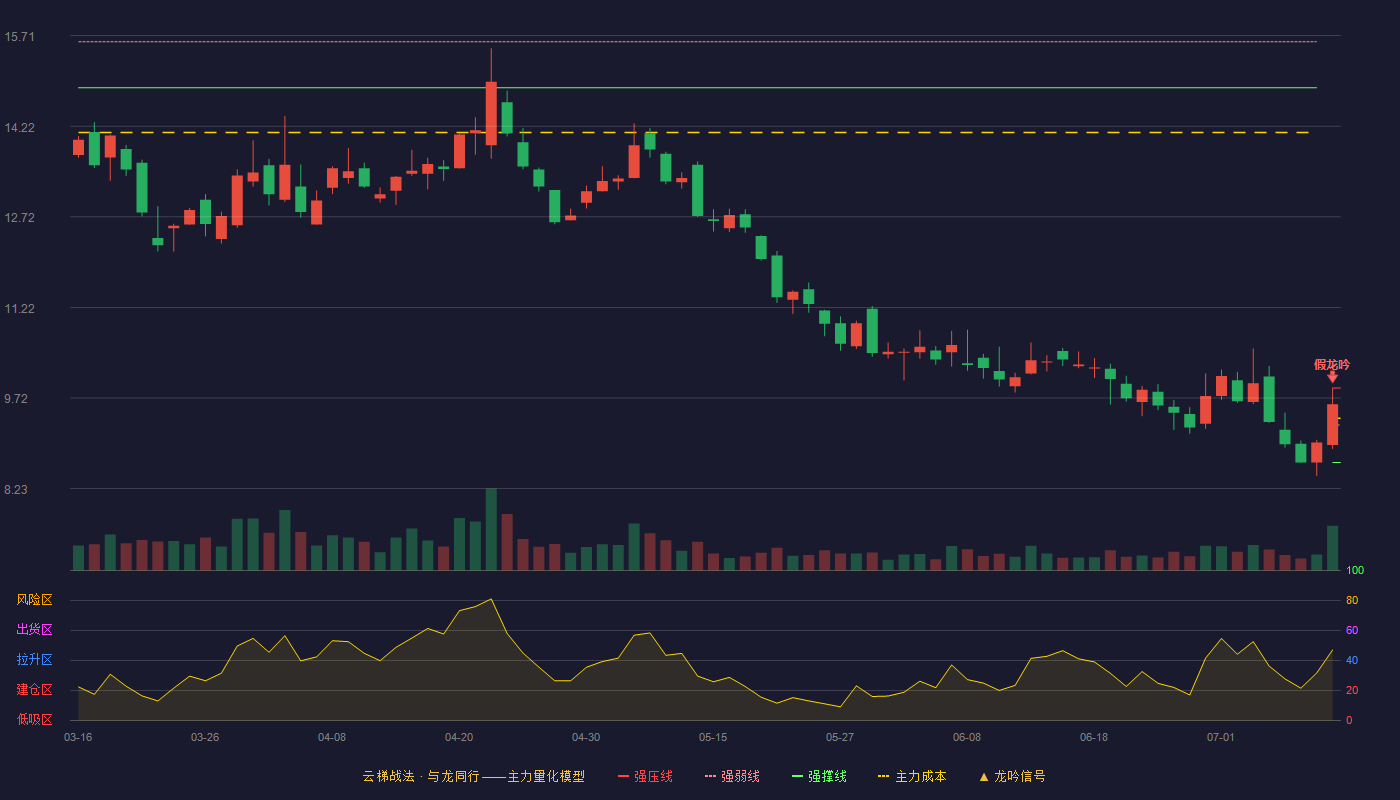Click the 15.71 price axis label
The height and width of the screenshot is (800, 1400).
(19, 37)
